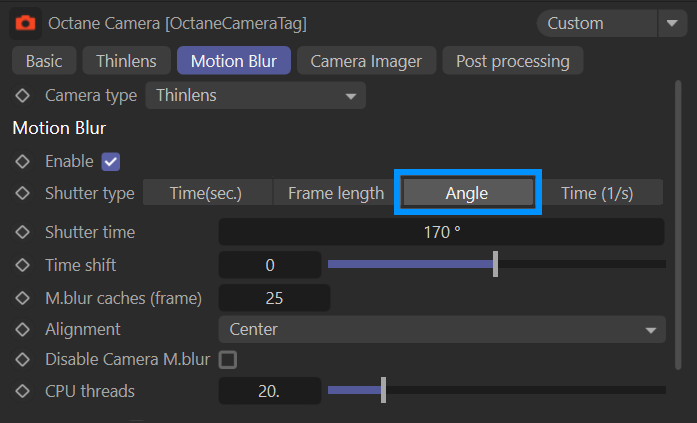Image resolution: width=697 pixels, height=423 pixels.
Task: Click keyframe diamond beside Shutter type
Action: click(x=23, y=193)
